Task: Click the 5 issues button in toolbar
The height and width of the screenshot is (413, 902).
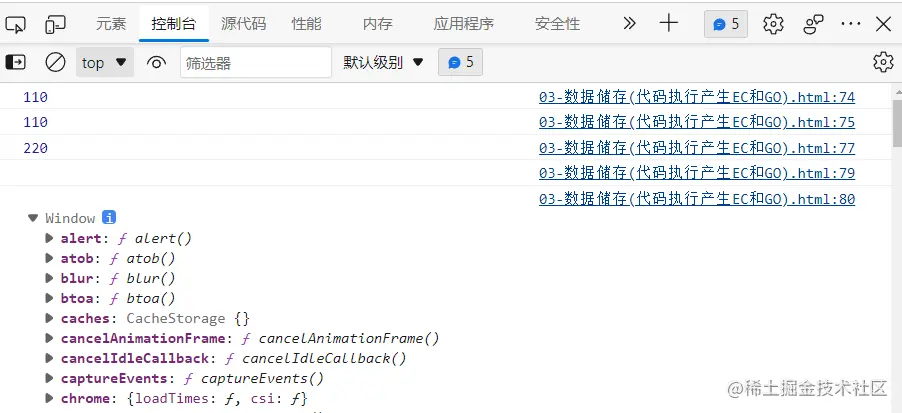Action: point(726,23)
